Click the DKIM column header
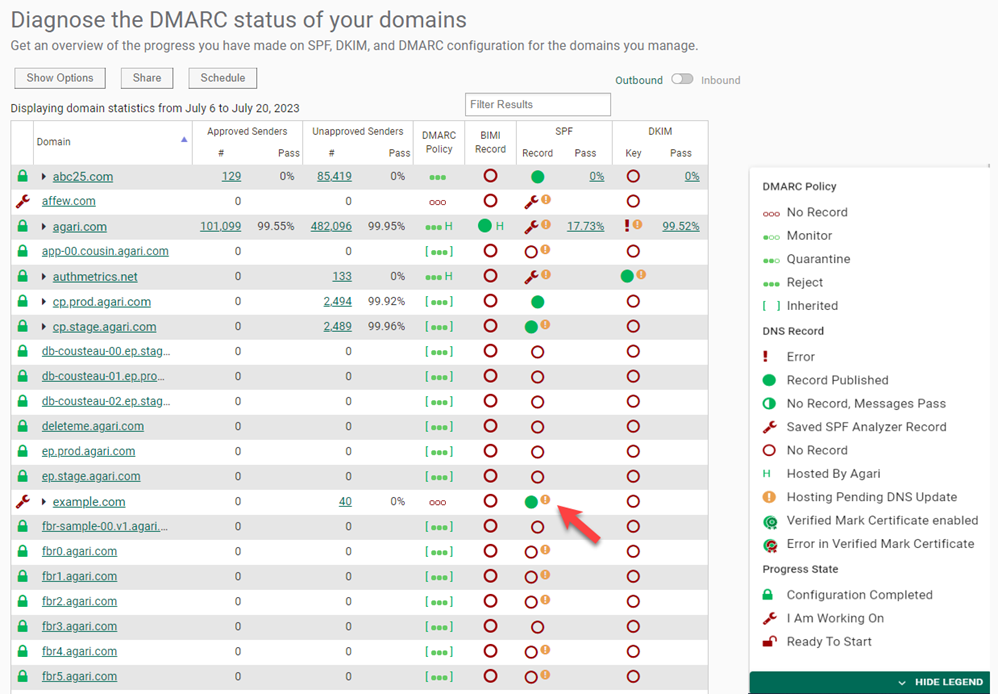Image resolution: width=998 pixels, height=694 pixels. (x=660, y=131)
